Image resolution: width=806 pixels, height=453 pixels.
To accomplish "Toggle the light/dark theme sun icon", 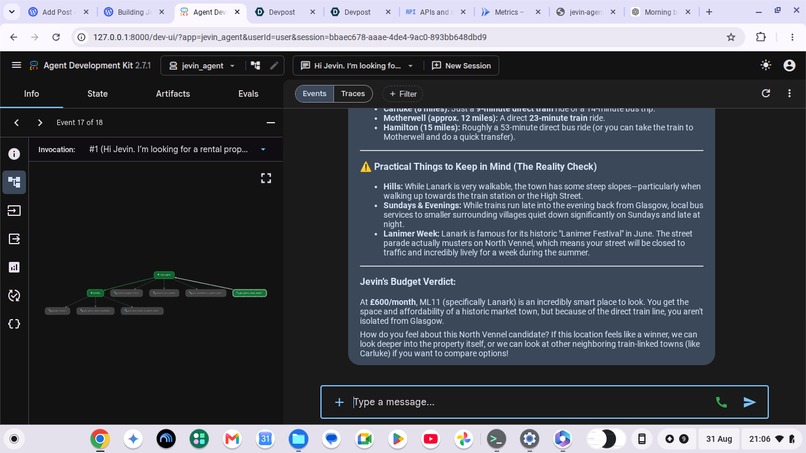I will coord(765,65).
